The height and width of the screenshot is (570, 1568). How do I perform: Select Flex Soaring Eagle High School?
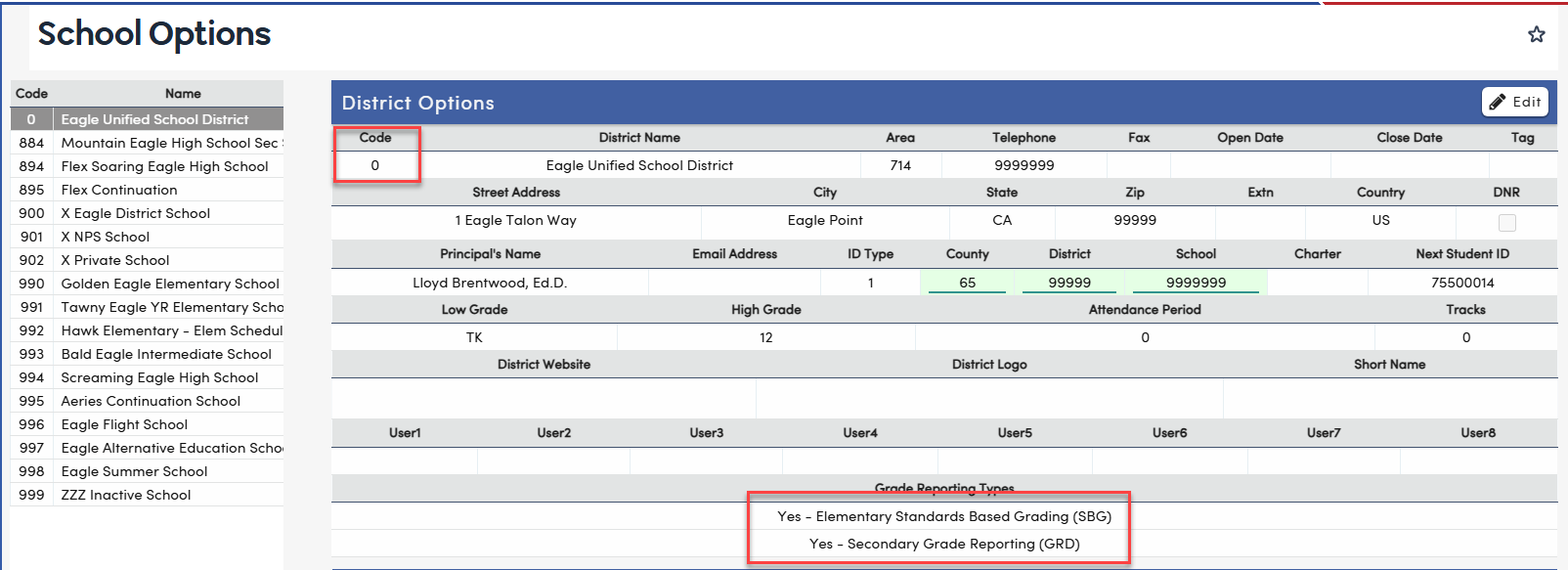click(x=147, y=166)
